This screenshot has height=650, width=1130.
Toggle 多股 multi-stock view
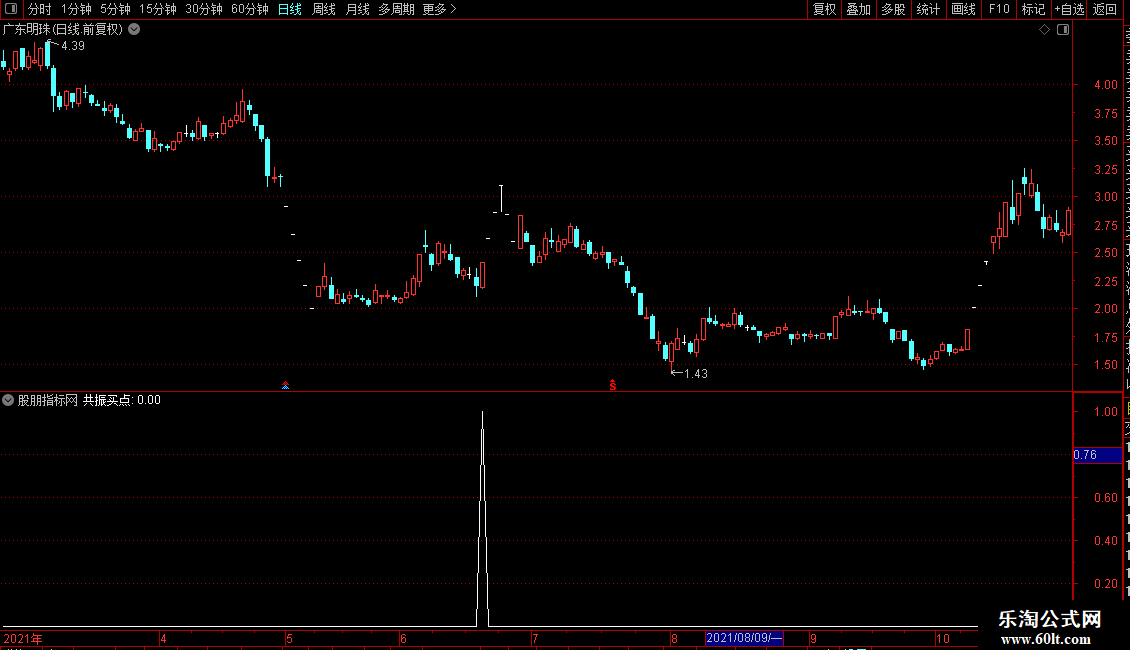coord(893,9)
